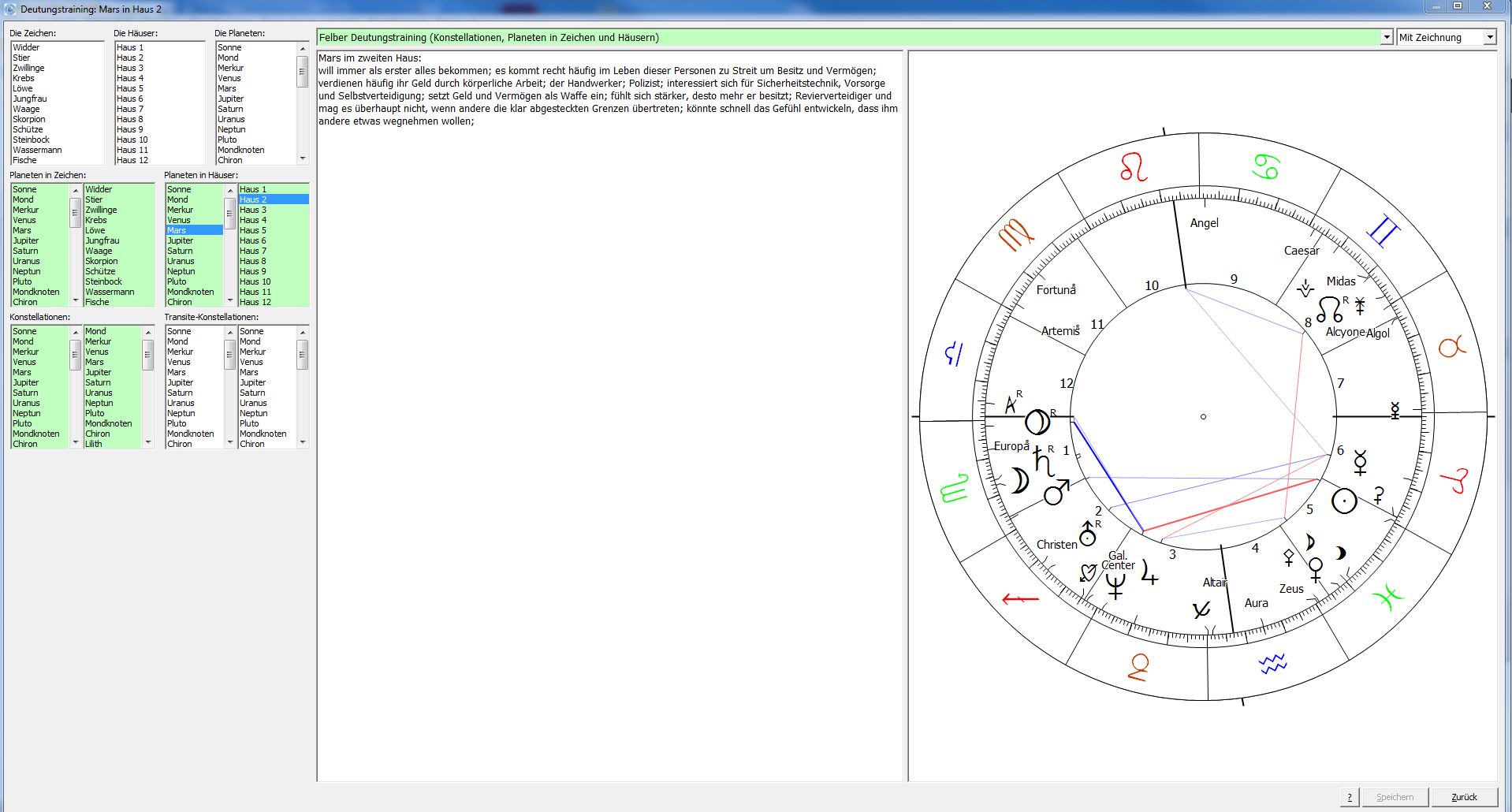Select Venus in Planeten in Häuser list
Viewport: 1512px width, 812px height.
pos(195,220)
